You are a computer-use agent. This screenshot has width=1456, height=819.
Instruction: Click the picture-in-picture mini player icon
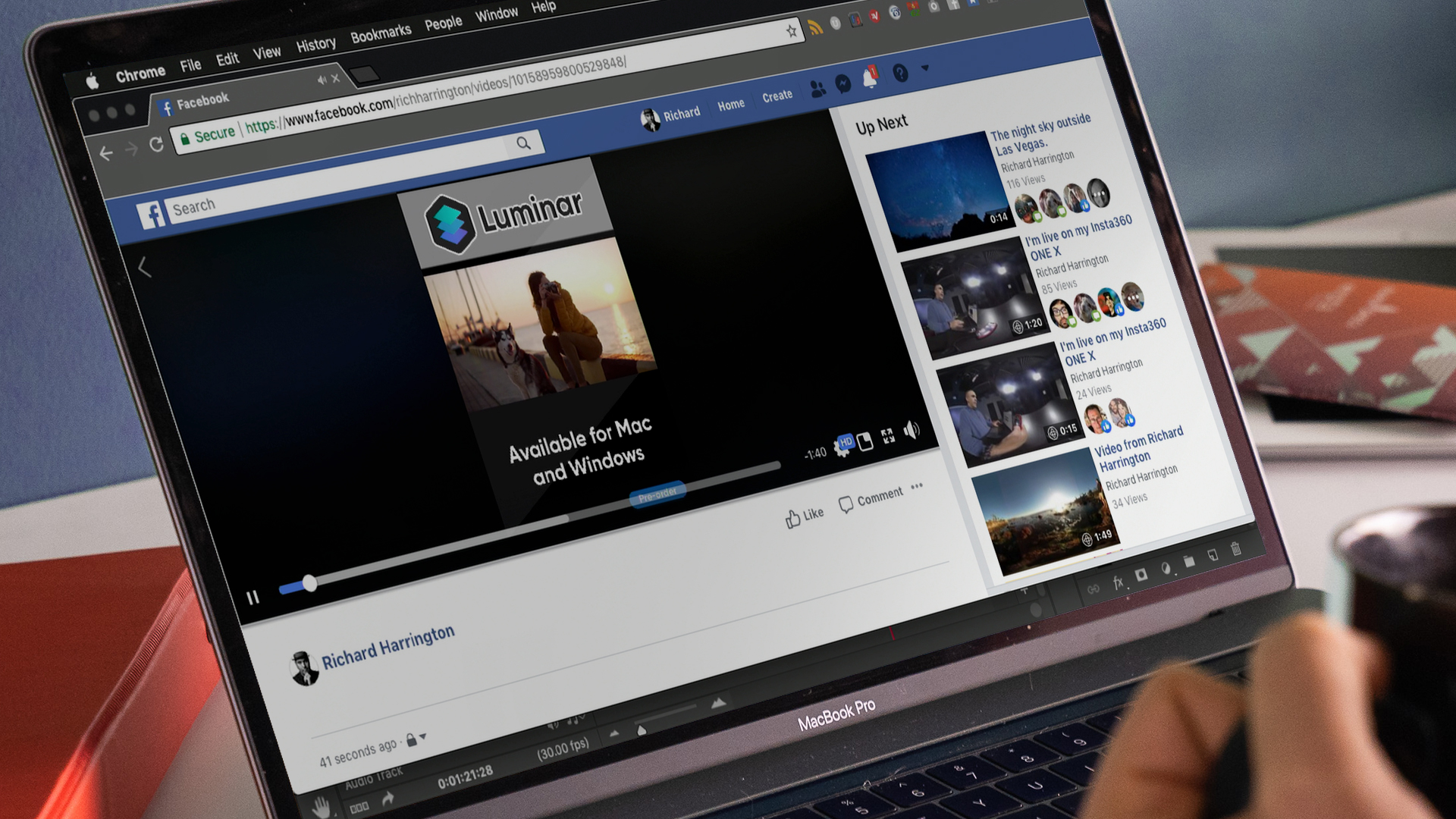coord(865,441)
